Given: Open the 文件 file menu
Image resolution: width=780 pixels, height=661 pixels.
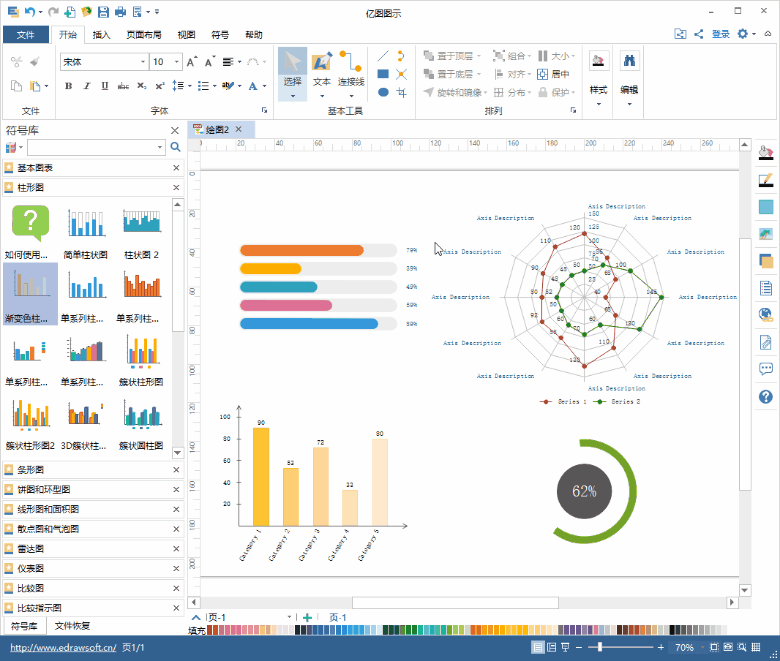Looking at the screenshot, I should pos(26,34).
